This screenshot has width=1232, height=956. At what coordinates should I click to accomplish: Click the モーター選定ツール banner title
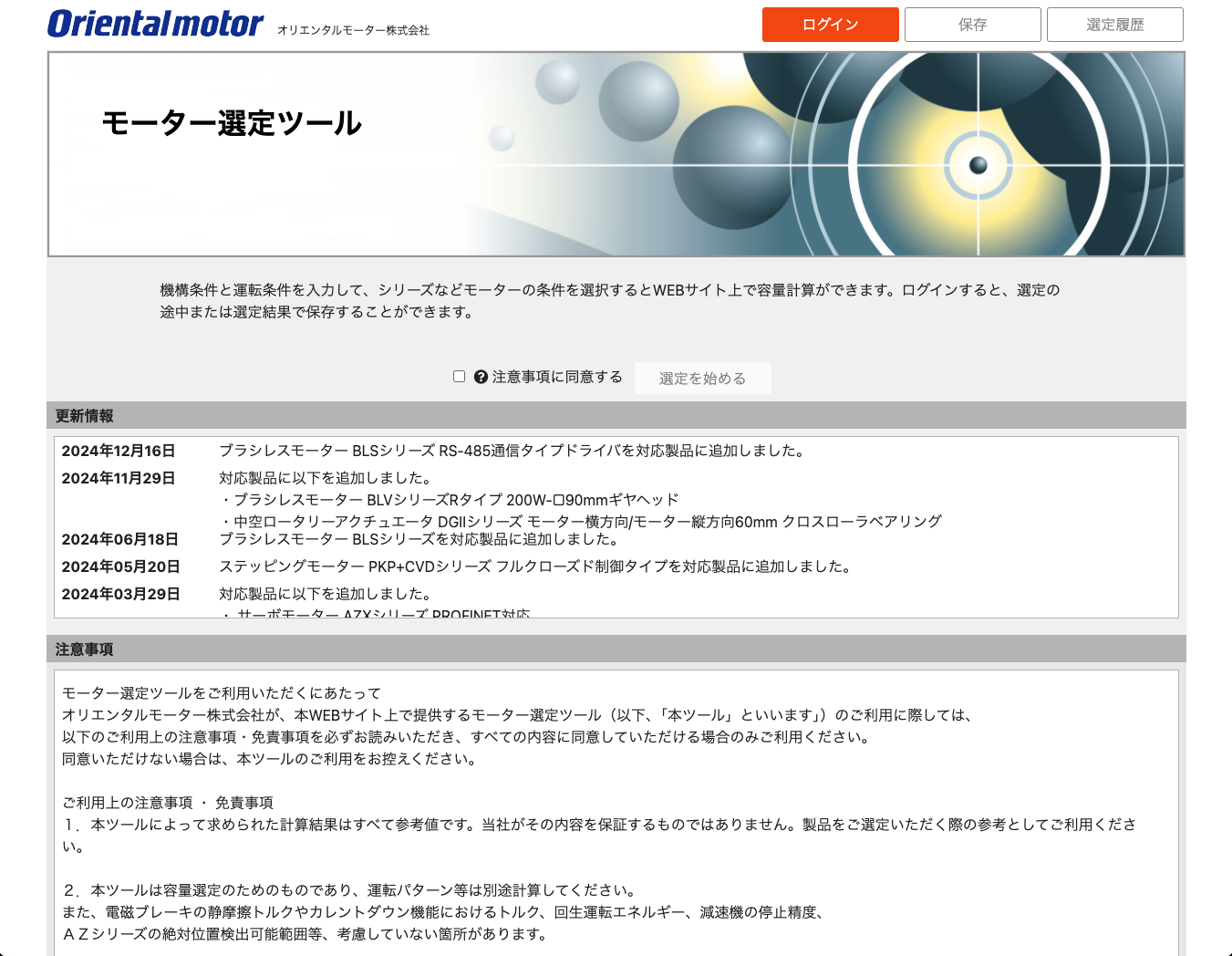click(232, 123)
